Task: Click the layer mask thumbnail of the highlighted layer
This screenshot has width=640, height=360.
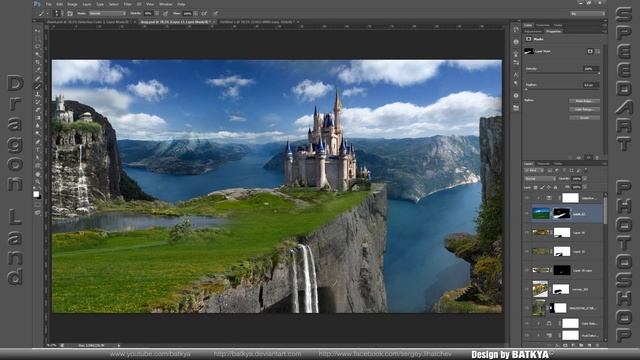Action: 562,213
